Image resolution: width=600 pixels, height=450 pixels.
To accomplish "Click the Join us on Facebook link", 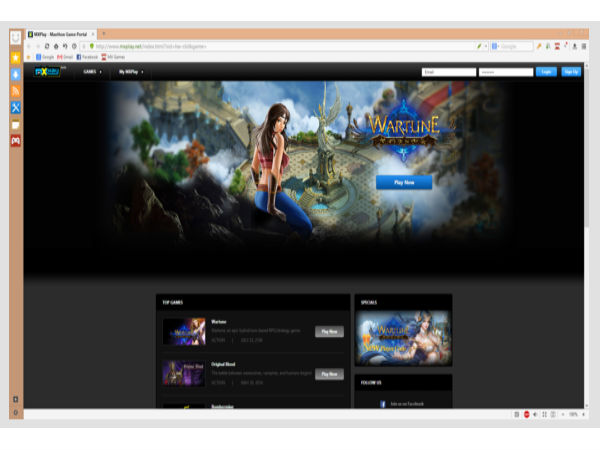I will pos(402,404).
